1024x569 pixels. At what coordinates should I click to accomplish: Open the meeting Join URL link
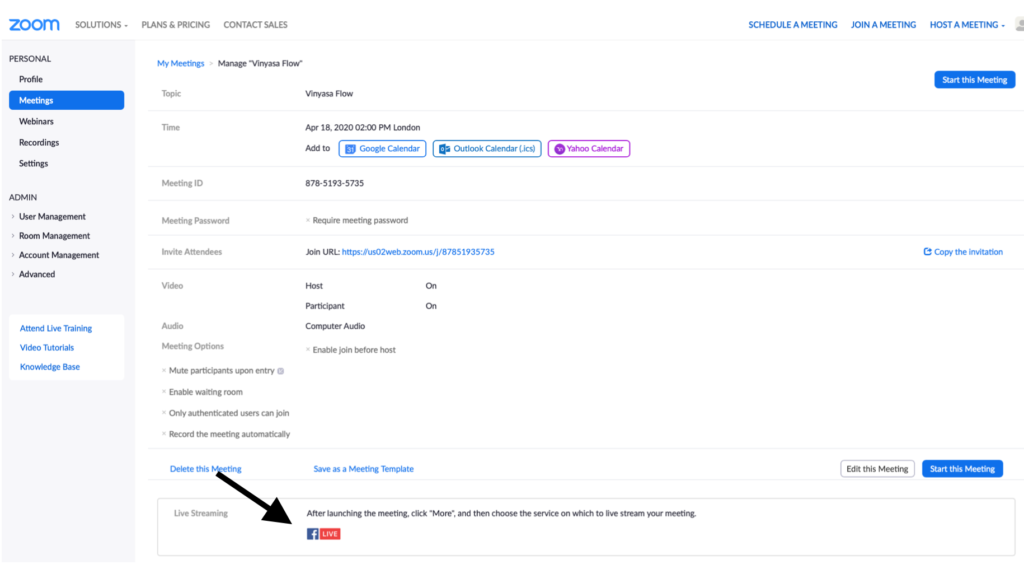pyautogui.click(x=418, y=252)
